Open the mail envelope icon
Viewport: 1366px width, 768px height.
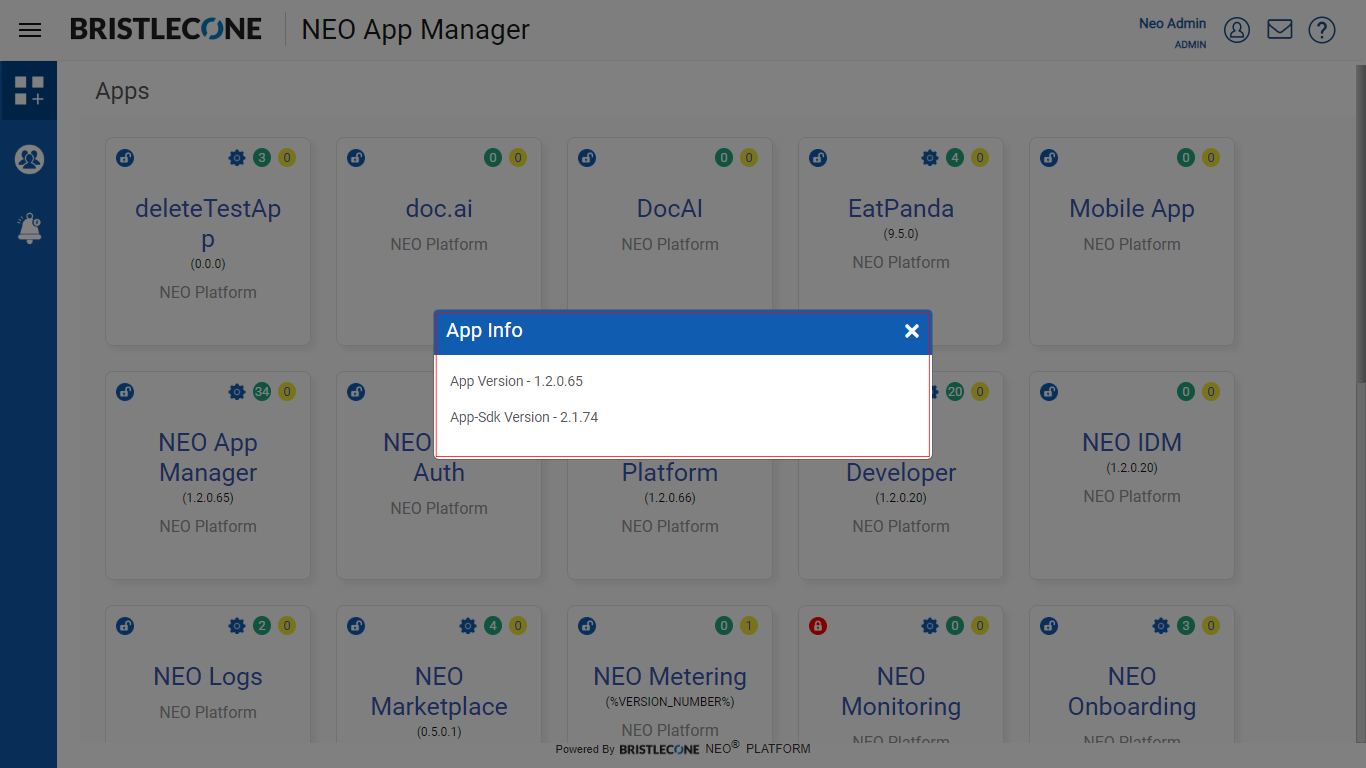[1280, 30]
